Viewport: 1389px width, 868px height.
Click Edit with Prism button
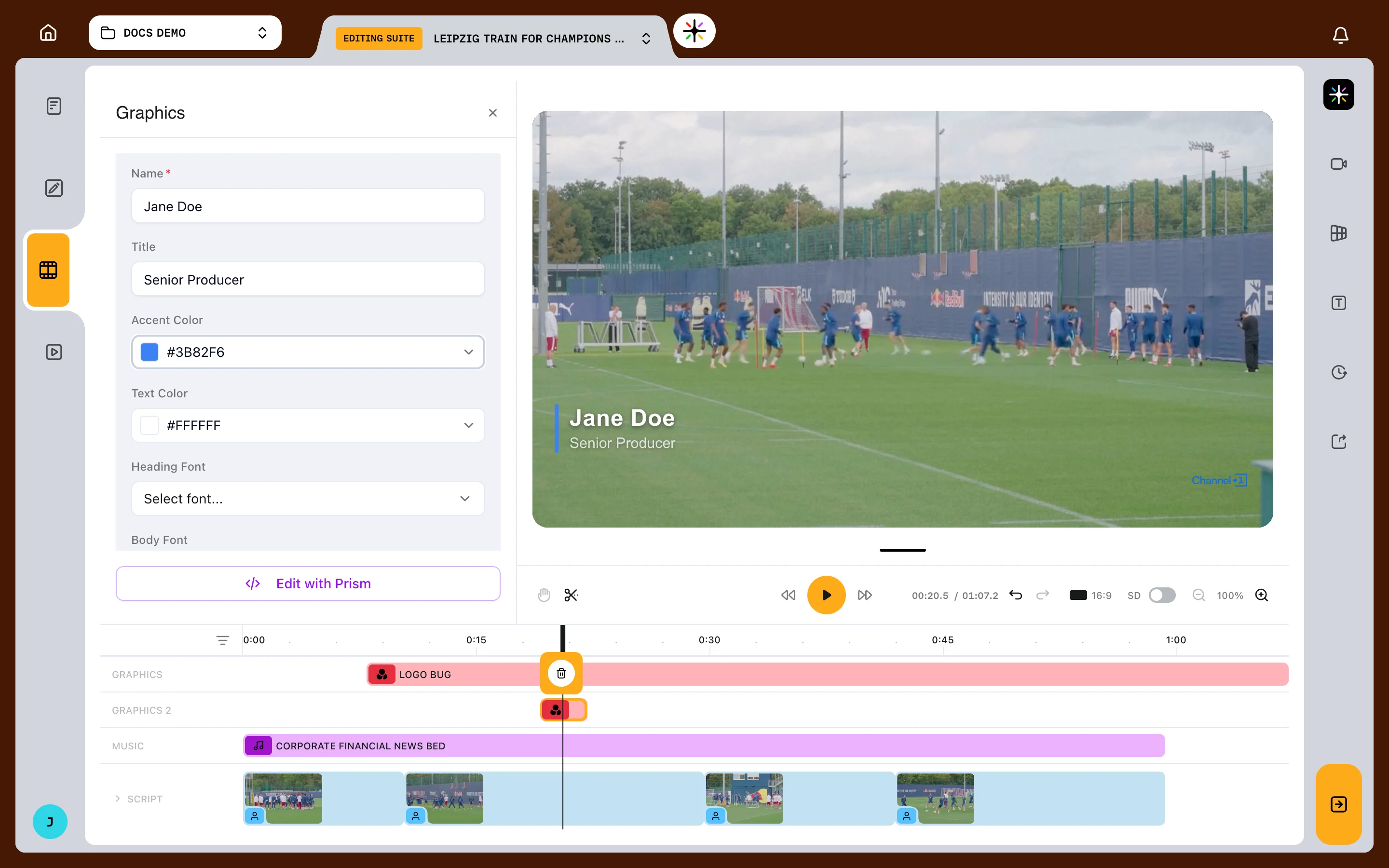[308, 583]
